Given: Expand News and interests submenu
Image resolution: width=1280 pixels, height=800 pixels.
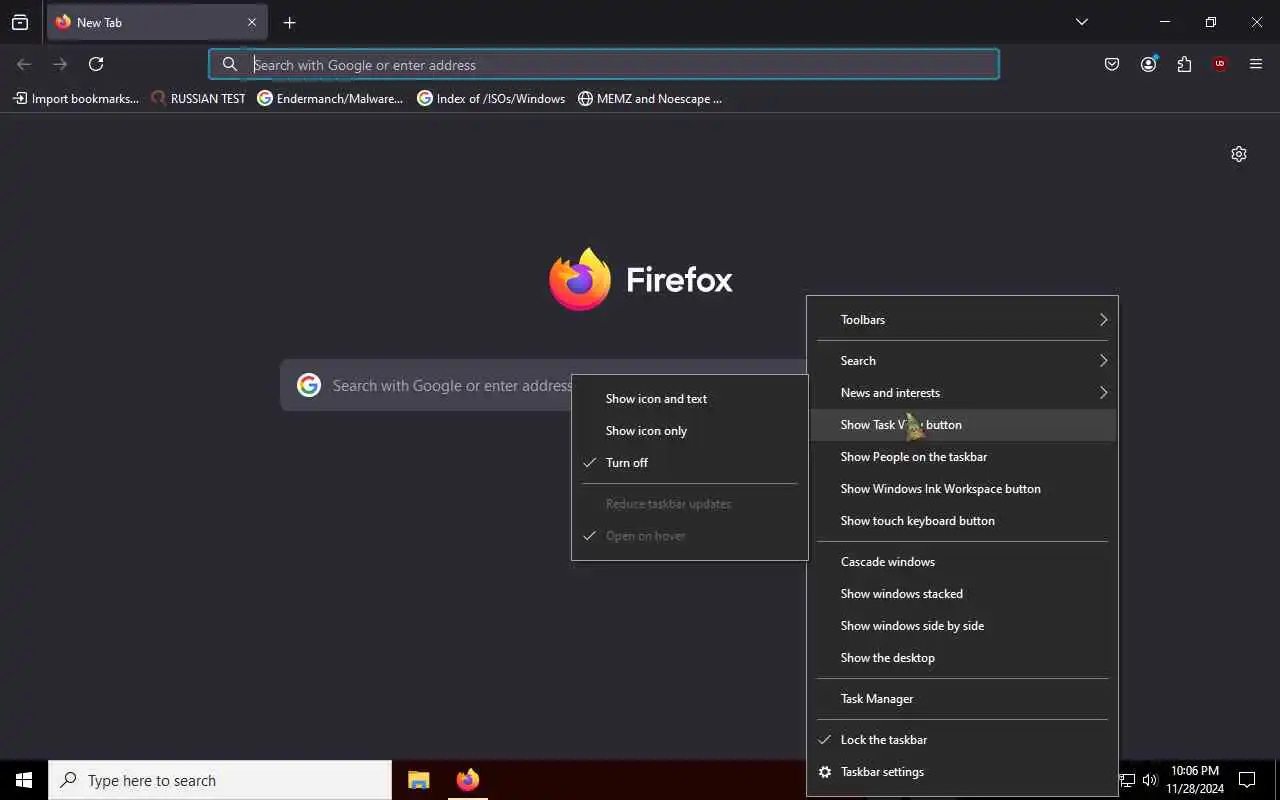Looking at the screenshot, I should [x=963, y=393].
